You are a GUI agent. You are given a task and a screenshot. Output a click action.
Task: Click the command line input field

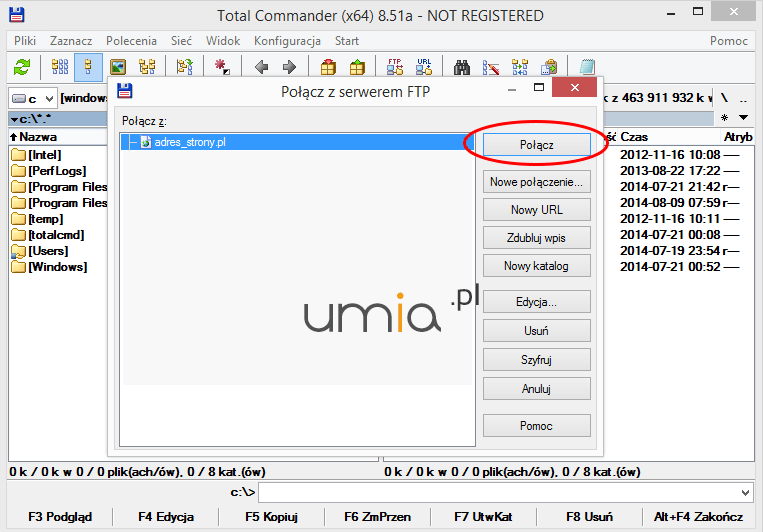(500, 492)
